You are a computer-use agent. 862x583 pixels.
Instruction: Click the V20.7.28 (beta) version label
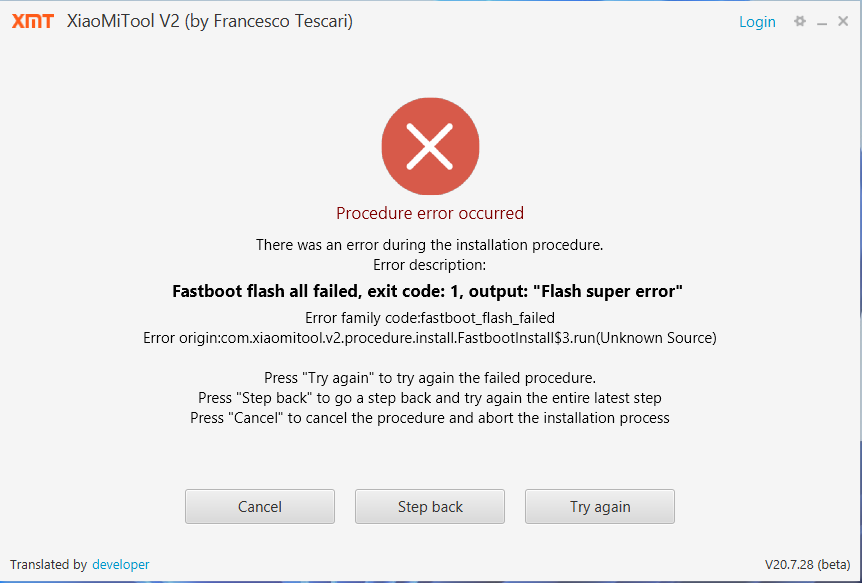[x=807, y=565]
